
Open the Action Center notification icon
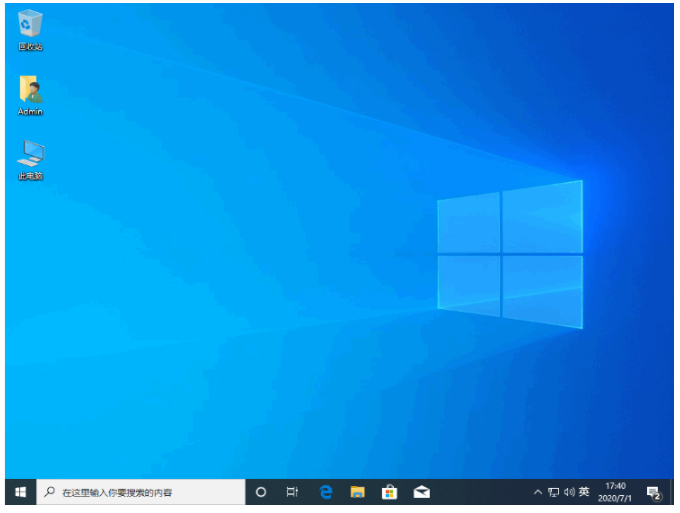pyautogui.click(x=653, y=492)
